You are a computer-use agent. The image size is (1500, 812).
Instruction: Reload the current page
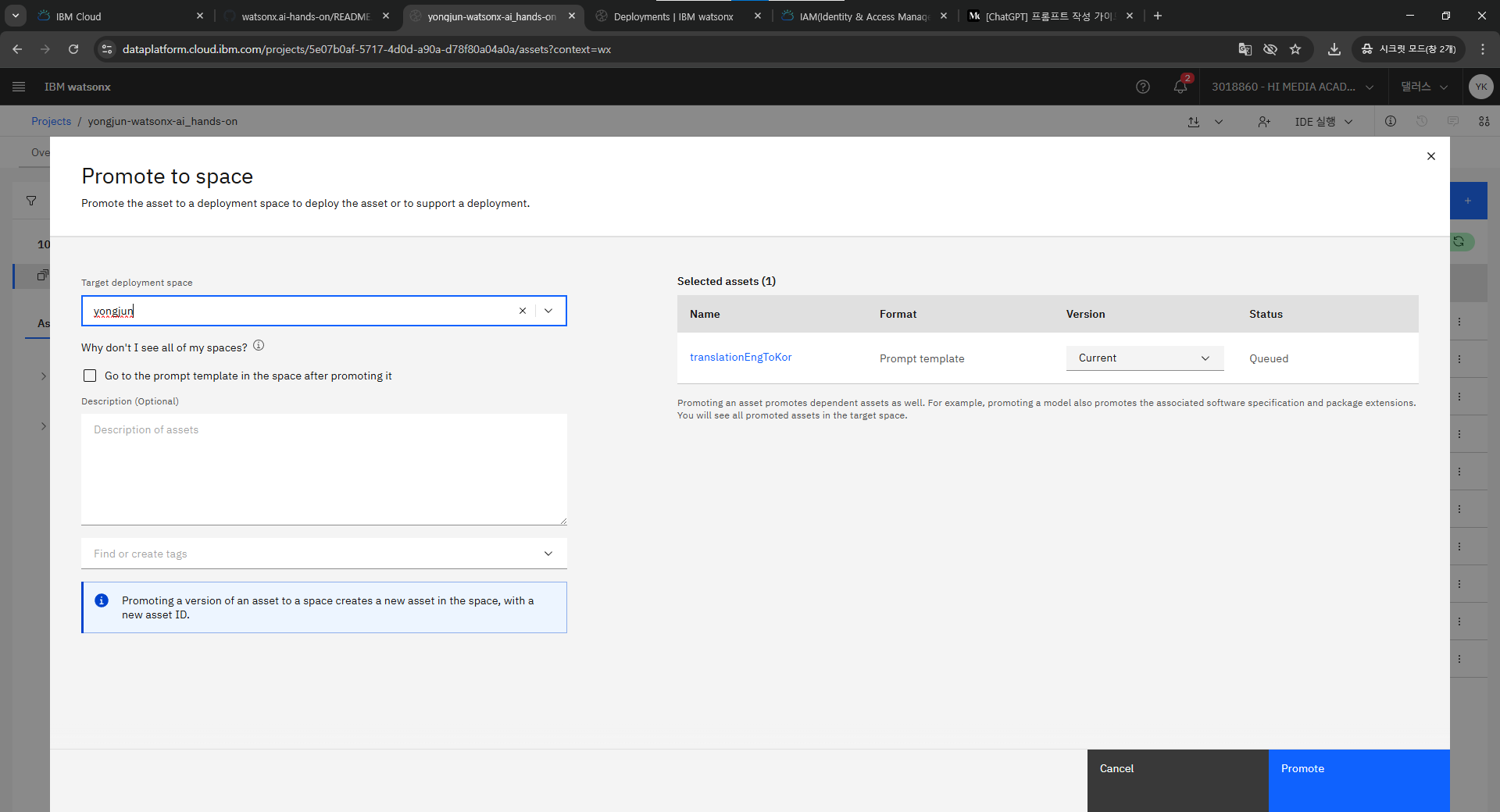pos(73,49)
